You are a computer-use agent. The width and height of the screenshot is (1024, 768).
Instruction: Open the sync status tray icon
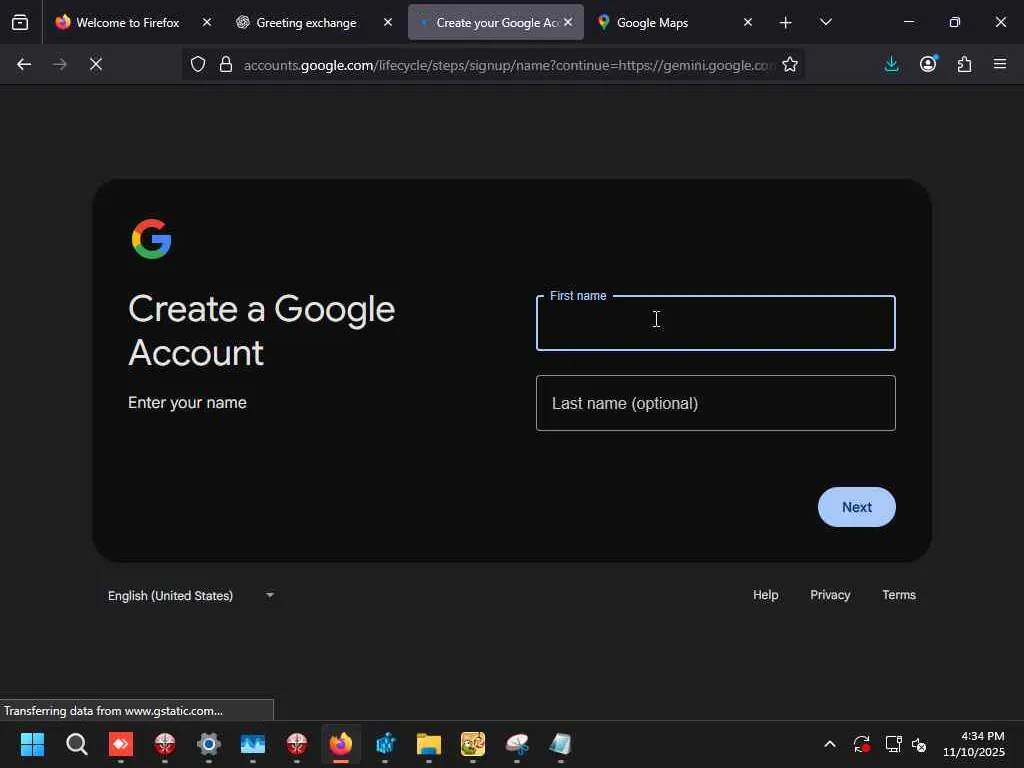pyautogui.click(x=861, y=744)
